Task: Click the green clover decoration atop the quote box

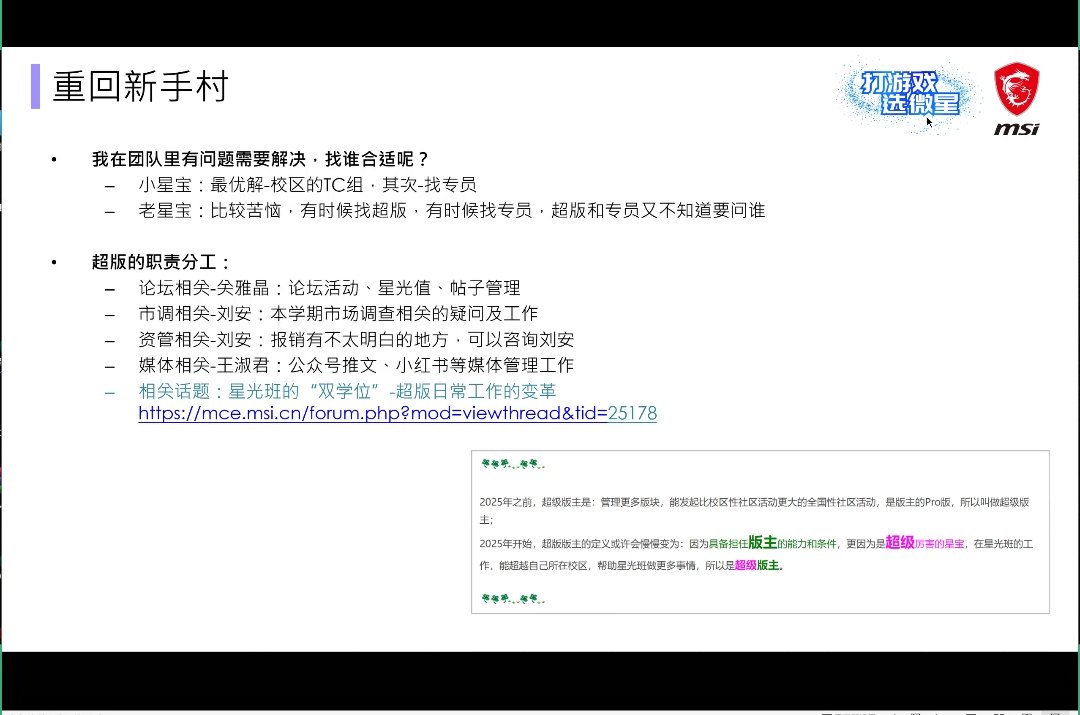Action: coord(510,463)
